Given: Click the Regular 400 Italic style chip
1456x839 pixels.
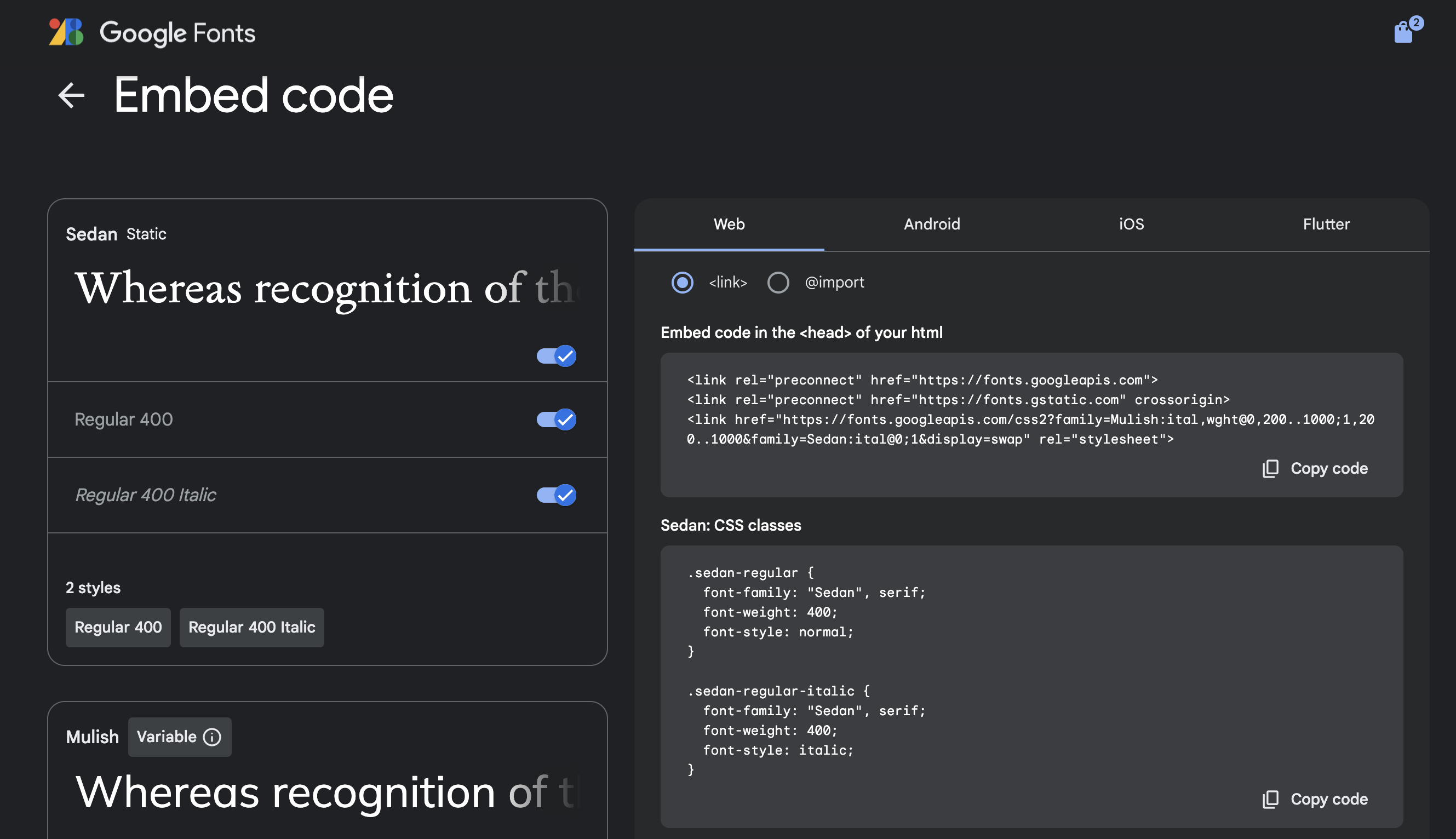Looking at the screenshot, I should pos(252,627).
